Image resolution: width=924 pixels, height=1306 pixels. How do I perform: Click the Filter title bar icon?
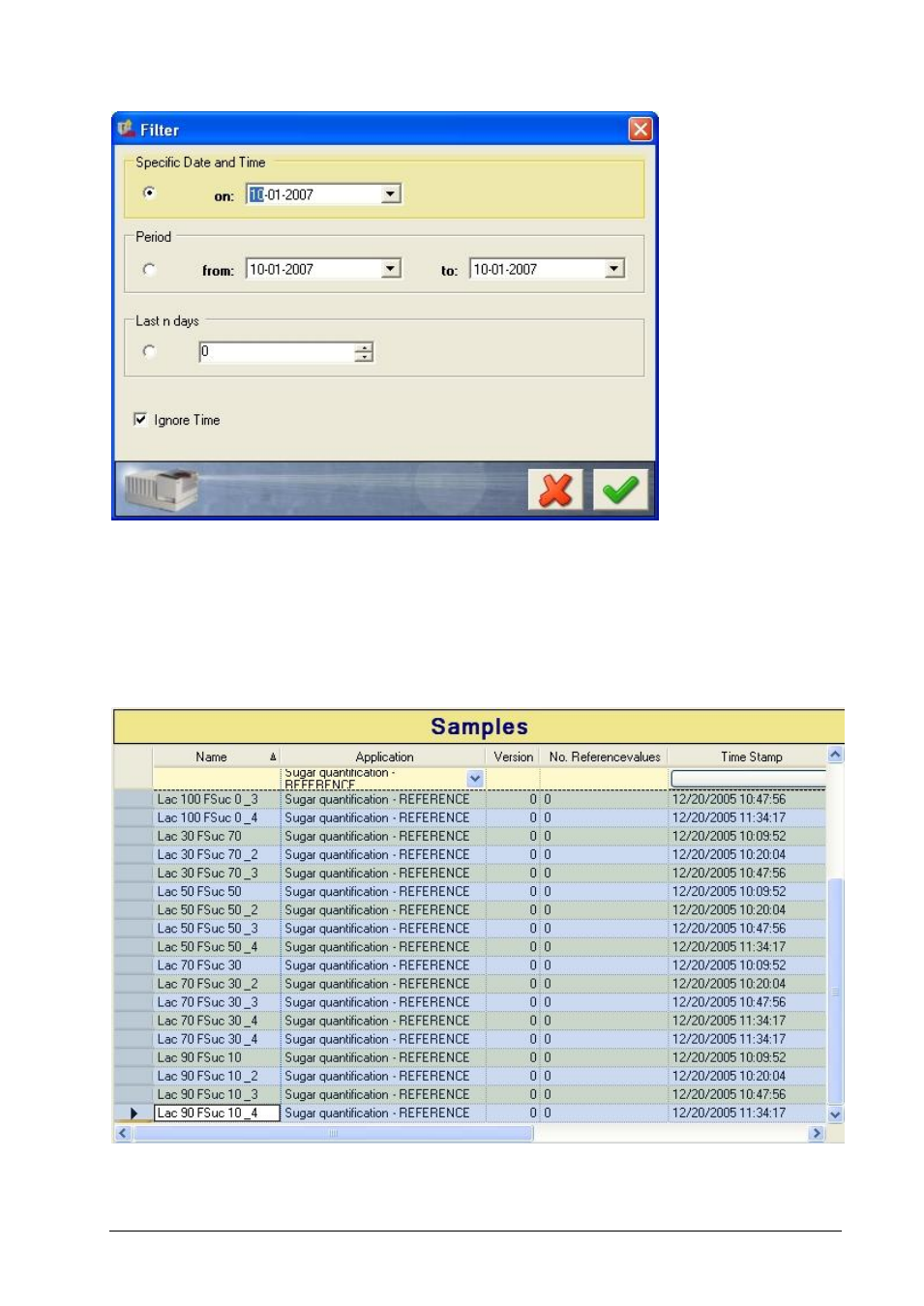point(126,129)
